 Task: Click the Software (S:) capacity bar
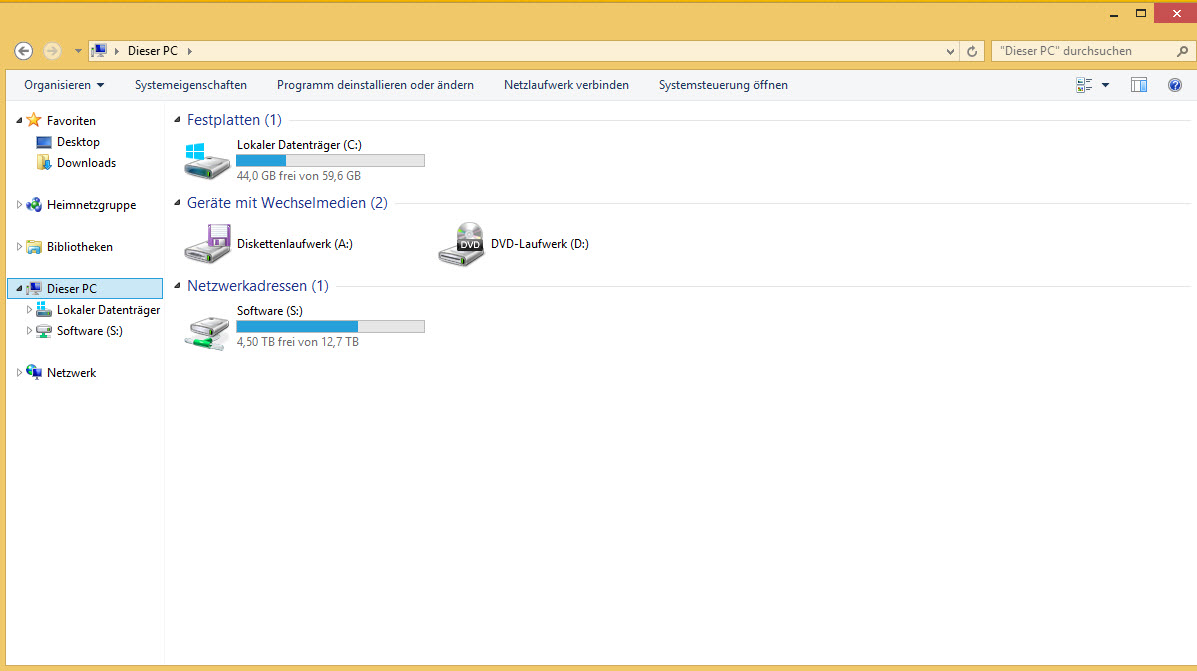point(331,327)
